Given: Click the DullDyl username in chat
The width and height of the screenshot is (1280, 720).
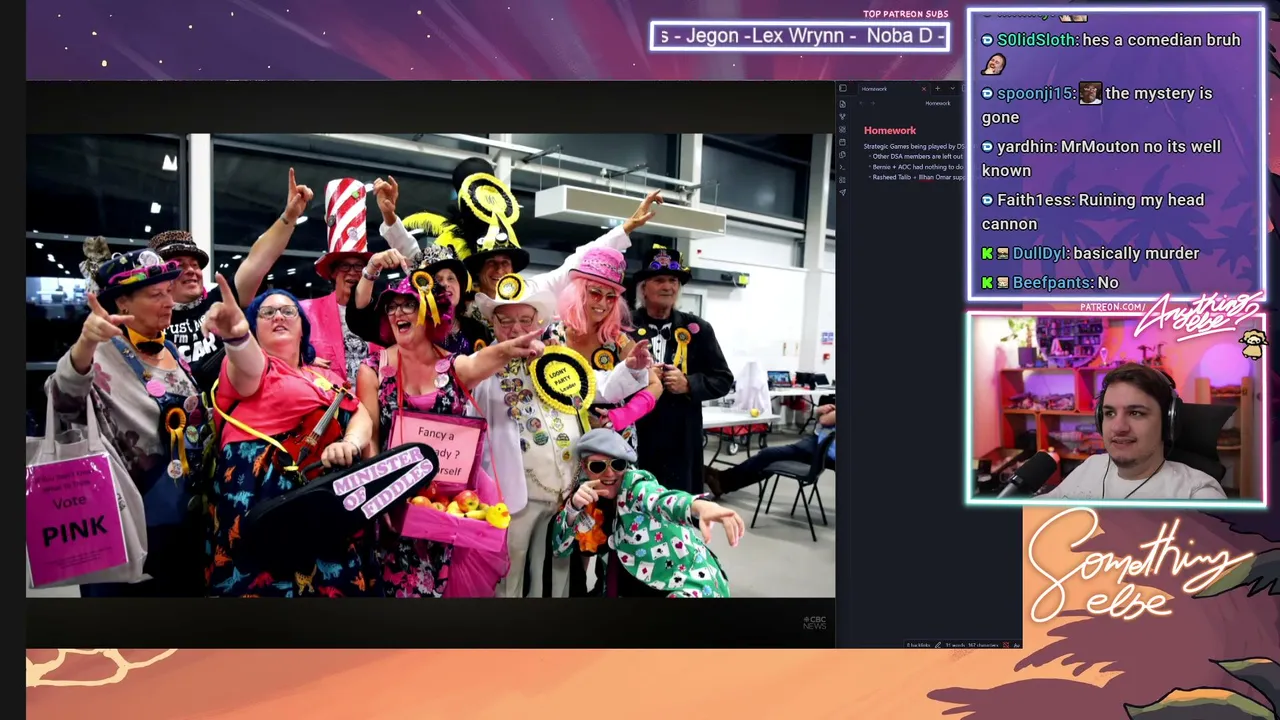Looking at the screenshot, I should [1040, 253].
